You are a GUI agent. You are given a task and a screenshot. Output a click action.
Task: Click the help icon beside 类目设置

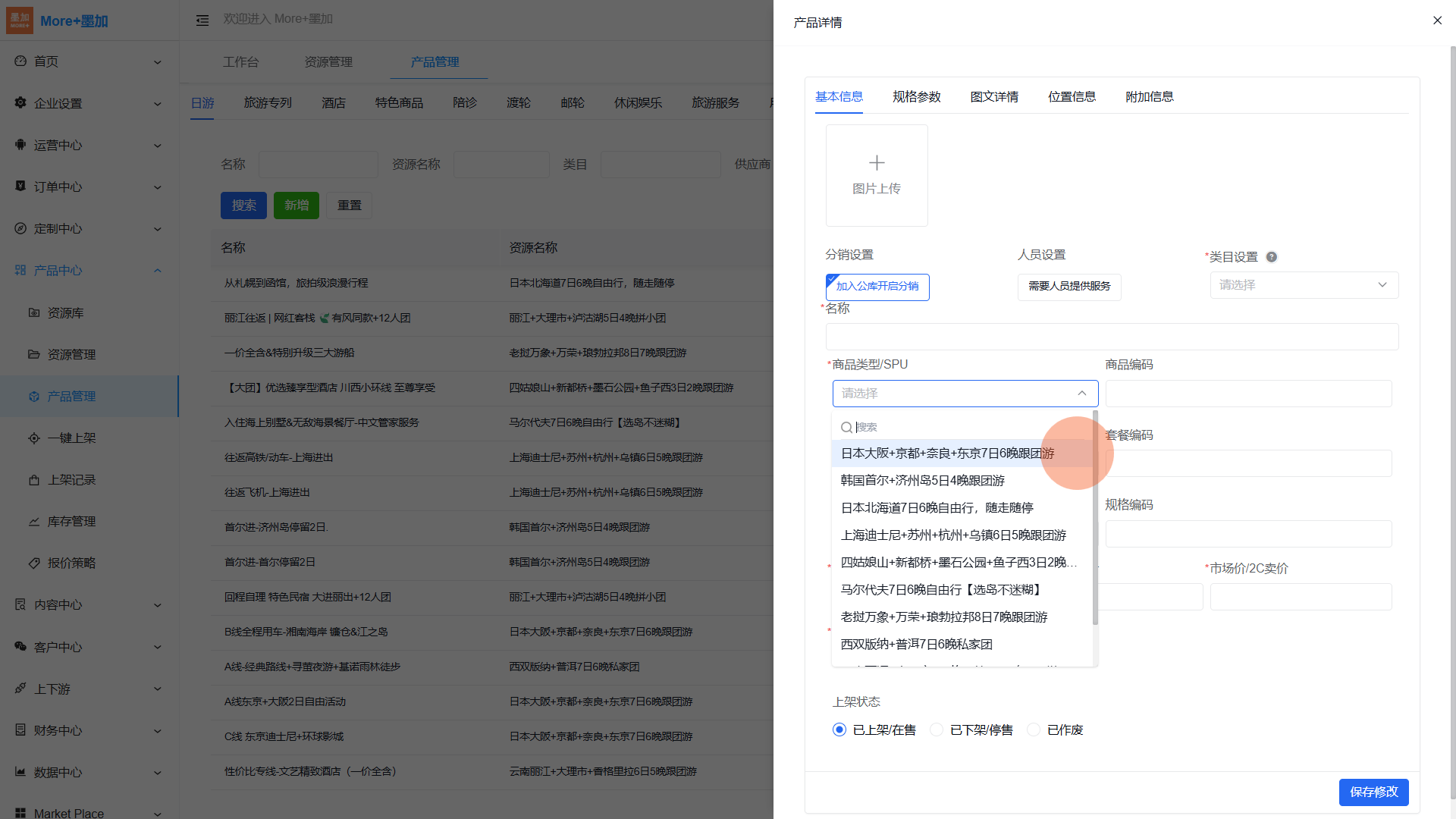(x=1272, y=257)
